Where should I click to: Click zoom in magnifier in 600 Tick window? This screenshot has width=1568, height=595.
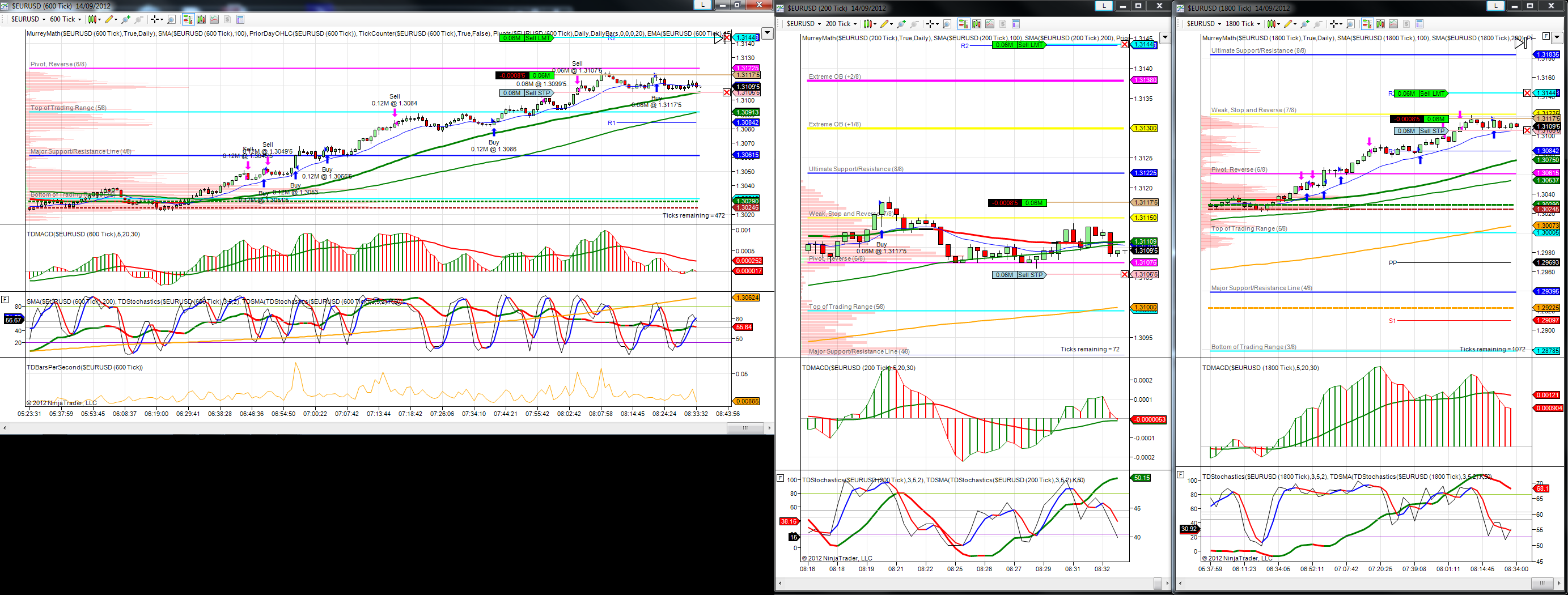(126, 19)
